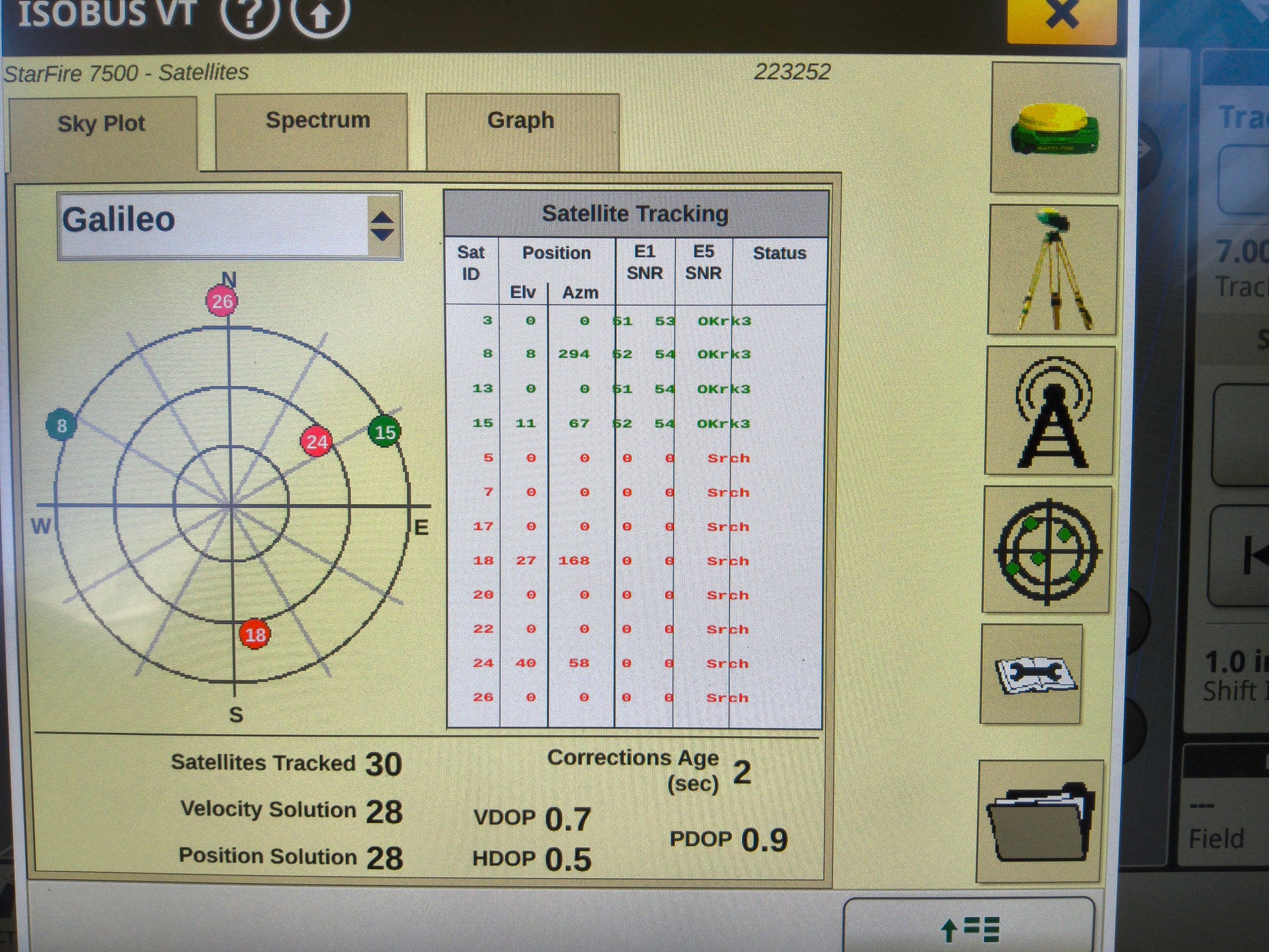Tap the up-arrow circle icon in header
Viewport: 1269px width, 952px height.
(x=320, y=14)
